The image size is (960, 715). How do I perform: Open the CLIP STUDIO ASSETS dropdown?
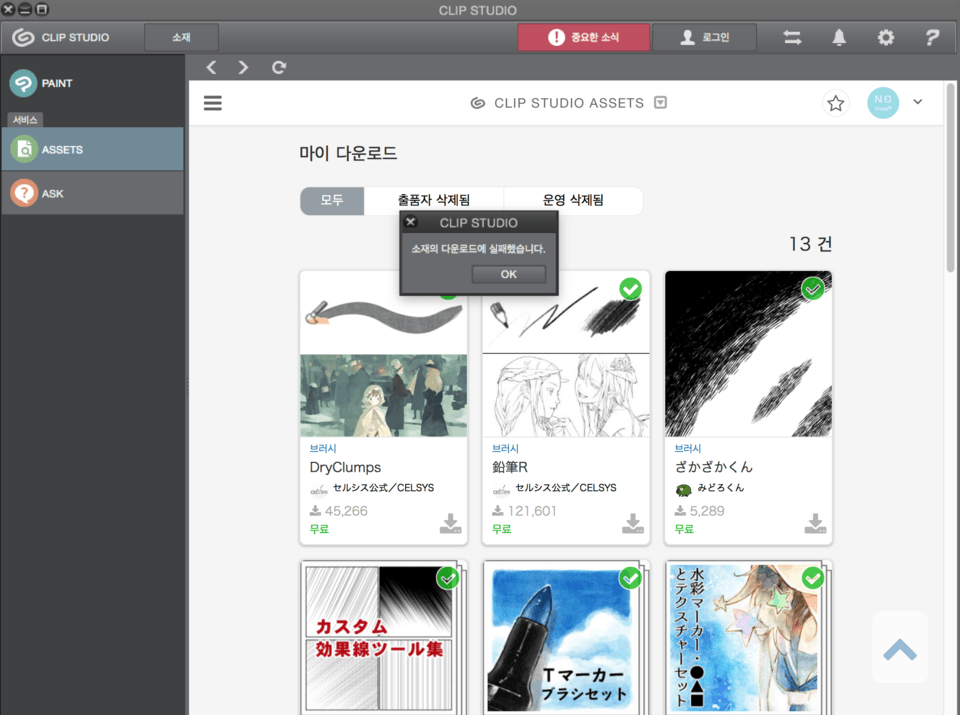click(660, 102)
